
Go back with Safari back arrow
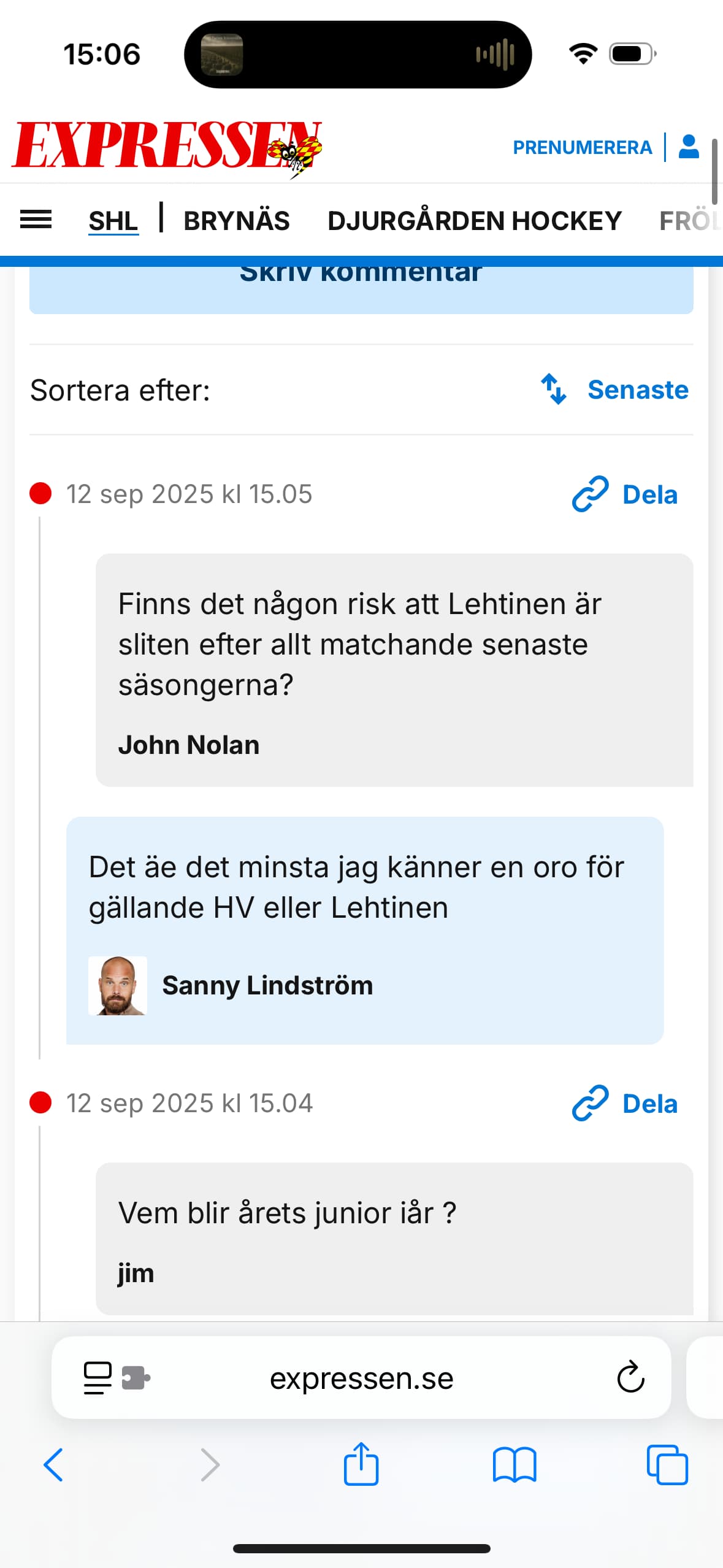coord(53,1464)
